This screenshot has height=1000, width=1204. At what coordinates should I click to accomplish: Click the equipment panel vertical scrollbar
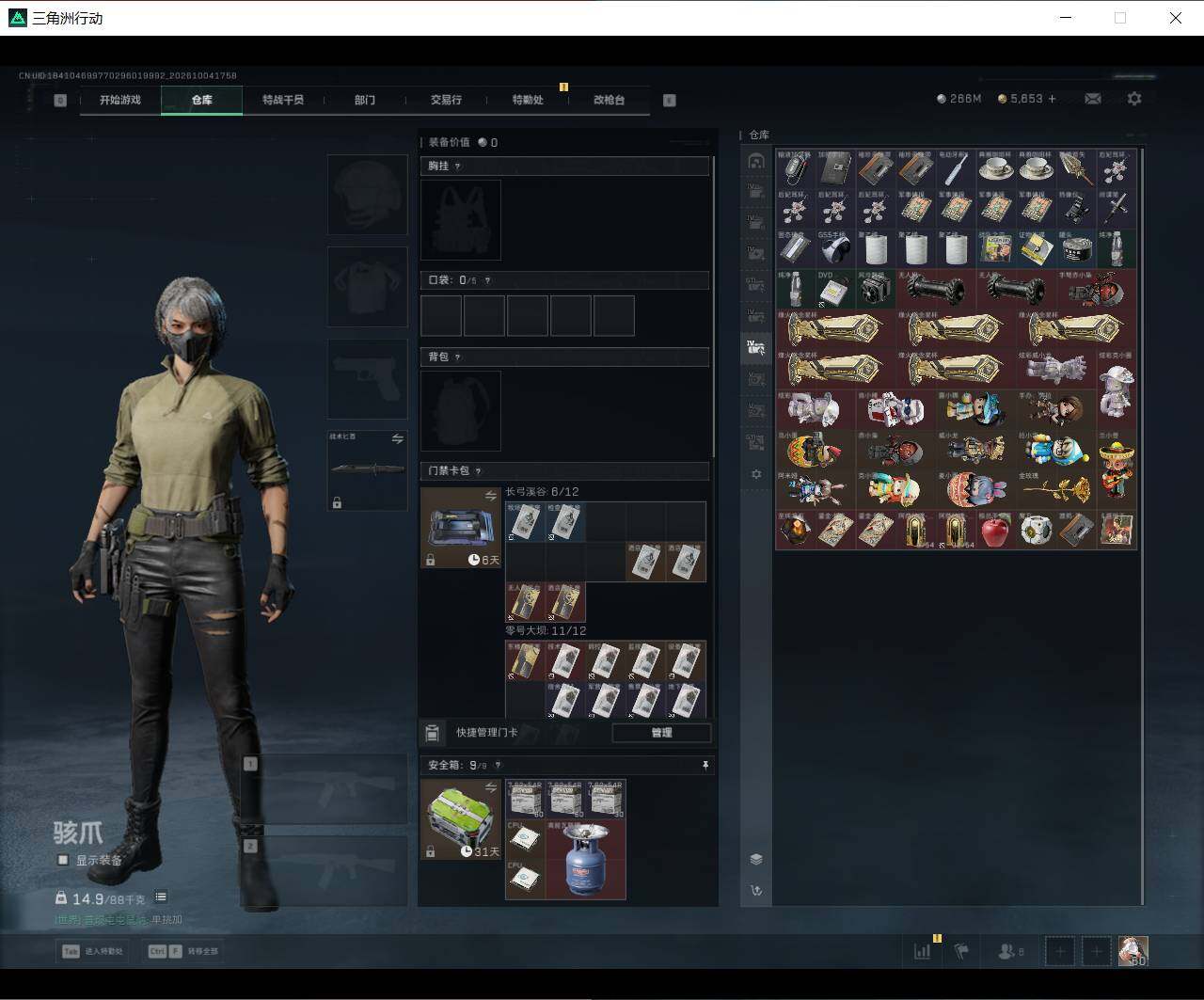click(x=714, y=306)
